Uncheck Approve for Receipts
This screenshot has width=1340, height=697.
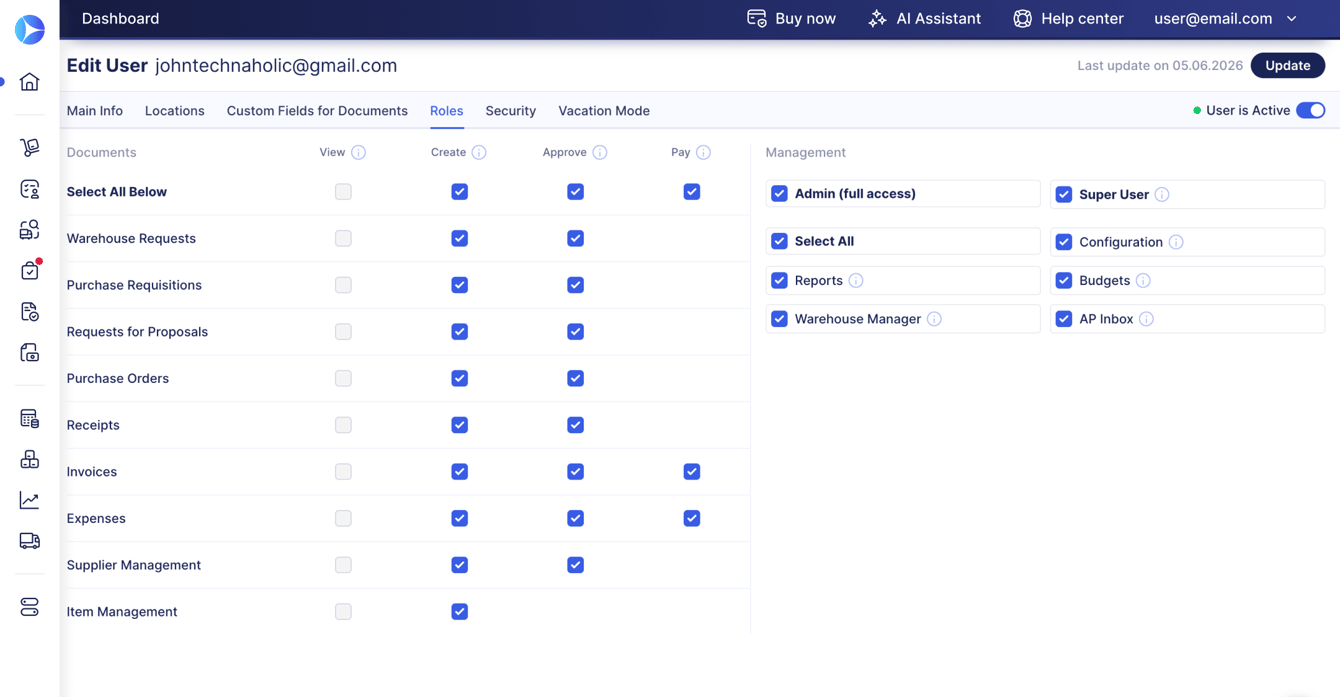(575, 425)
